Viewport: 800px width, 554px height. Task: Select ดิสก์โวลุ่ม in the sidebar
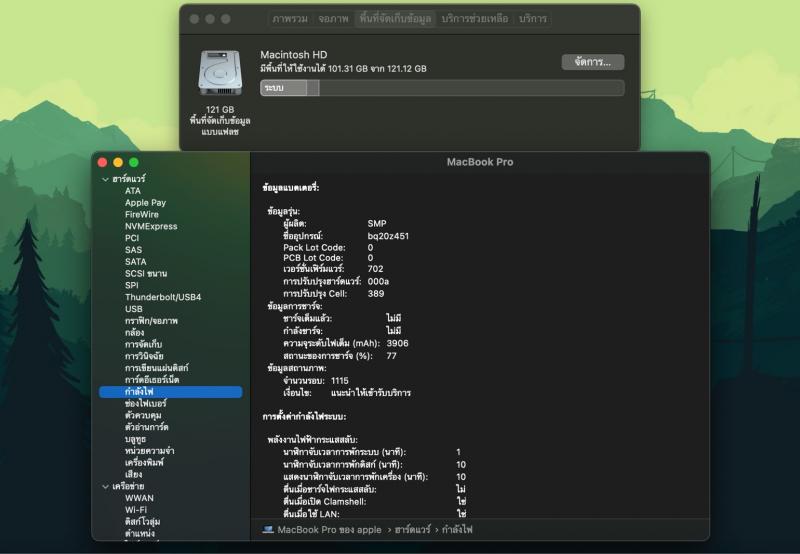(x=142, y=521)
